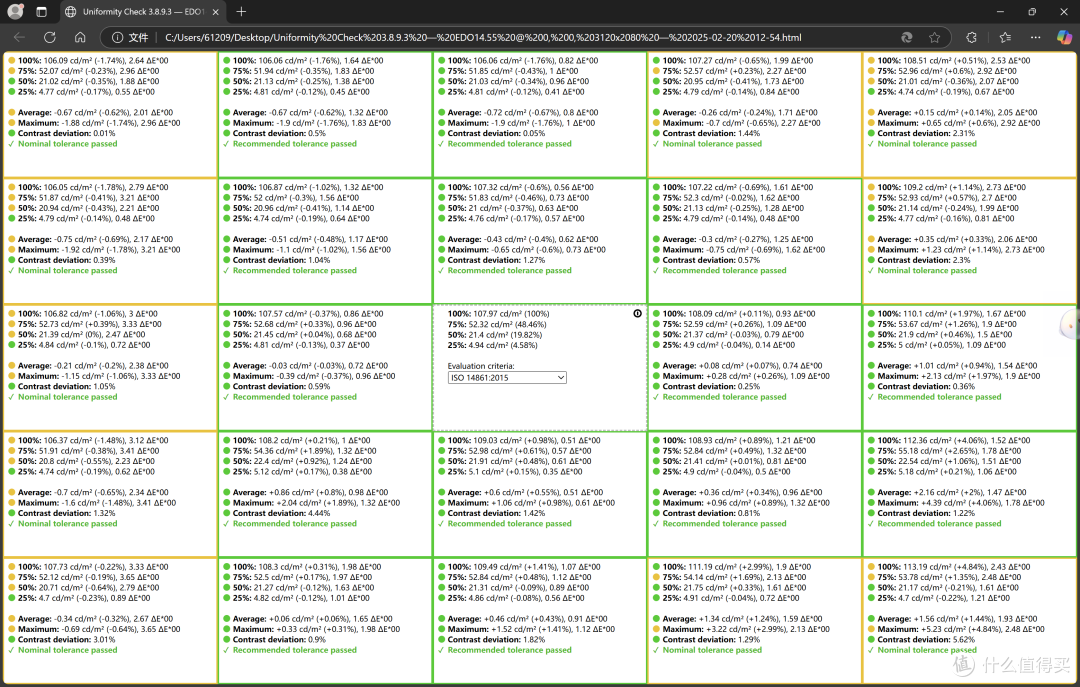Click the "Evaluation criteria:" label

click(481, 366)
